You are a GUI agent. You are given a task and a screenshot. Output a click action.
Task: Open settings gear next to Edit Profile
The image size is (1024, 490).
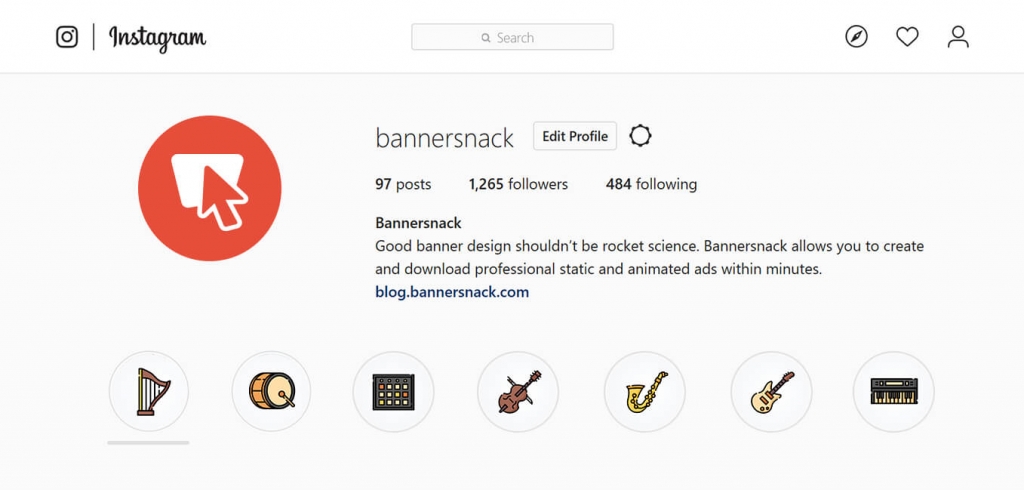click(640, 136)
